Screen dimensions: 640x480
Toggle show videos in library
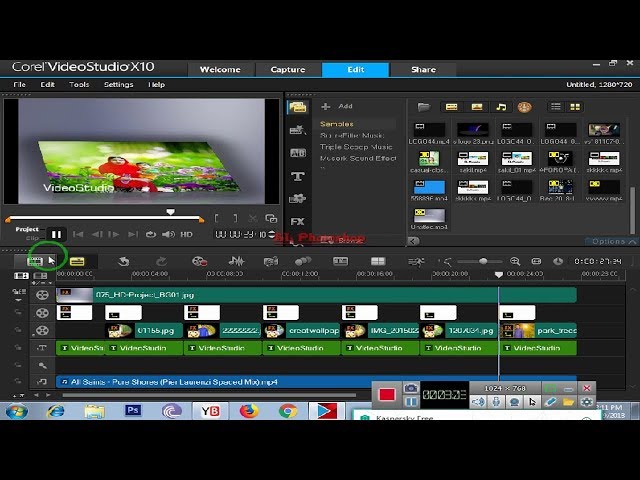(x=451, y=107)
